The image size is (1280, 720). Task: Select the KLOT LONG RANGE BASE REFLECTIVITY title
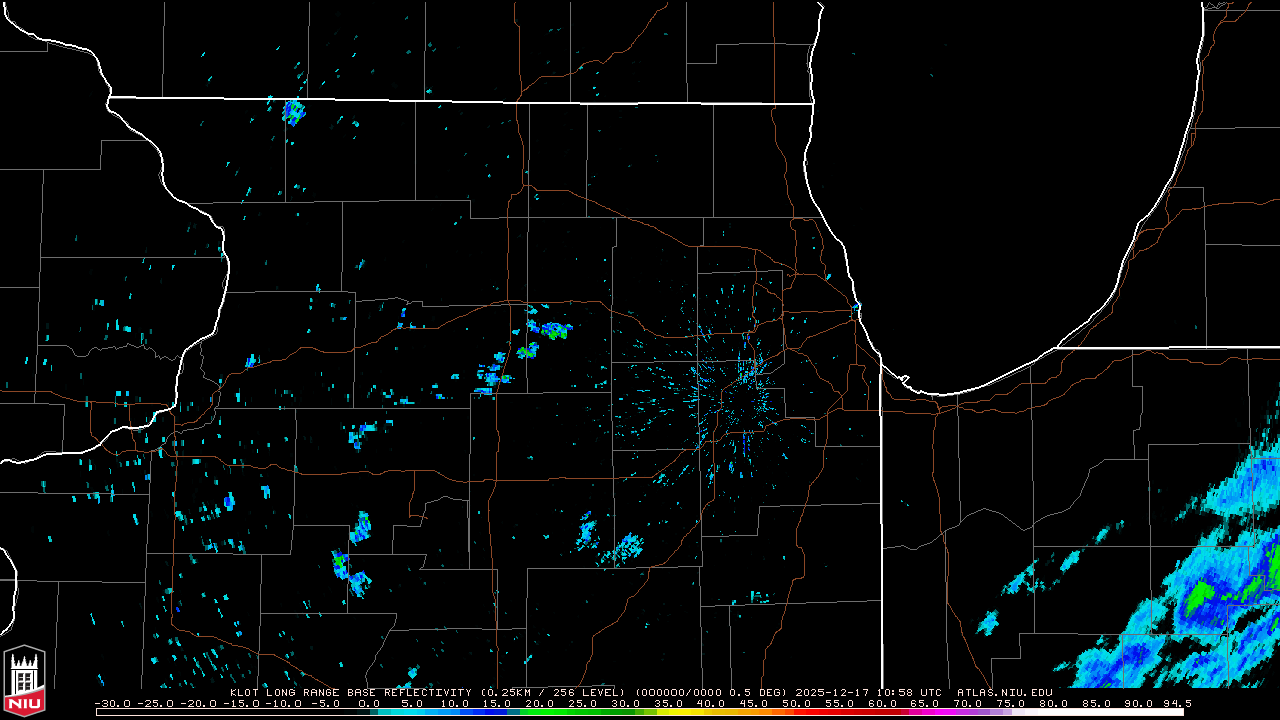[x=350, y=692]
